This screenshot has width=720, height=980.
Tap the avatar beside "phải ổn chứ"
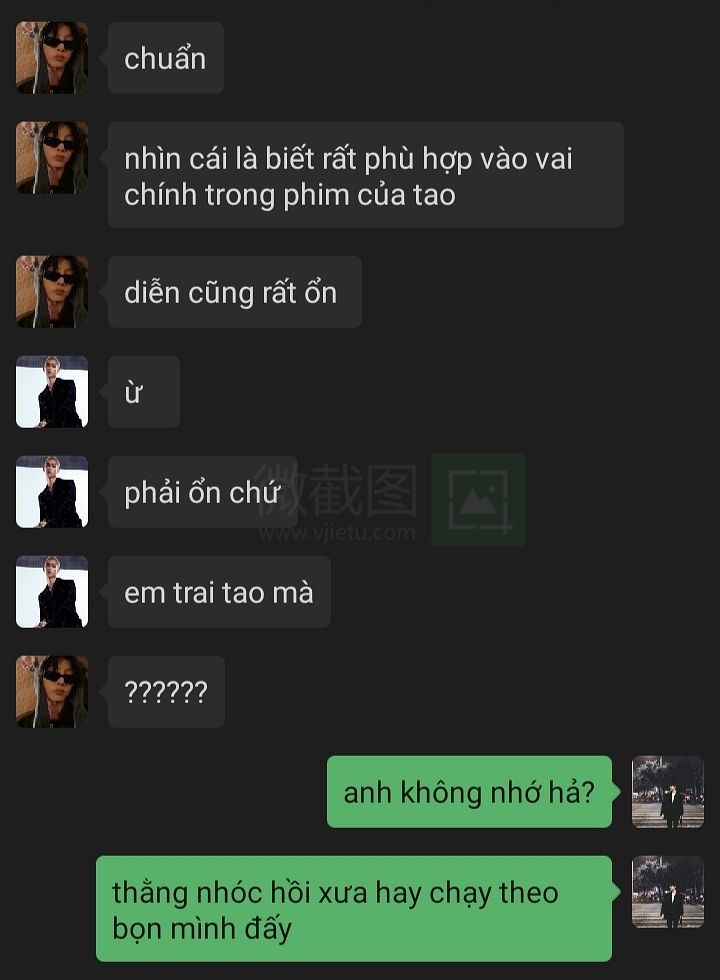[x=52, y=491]
